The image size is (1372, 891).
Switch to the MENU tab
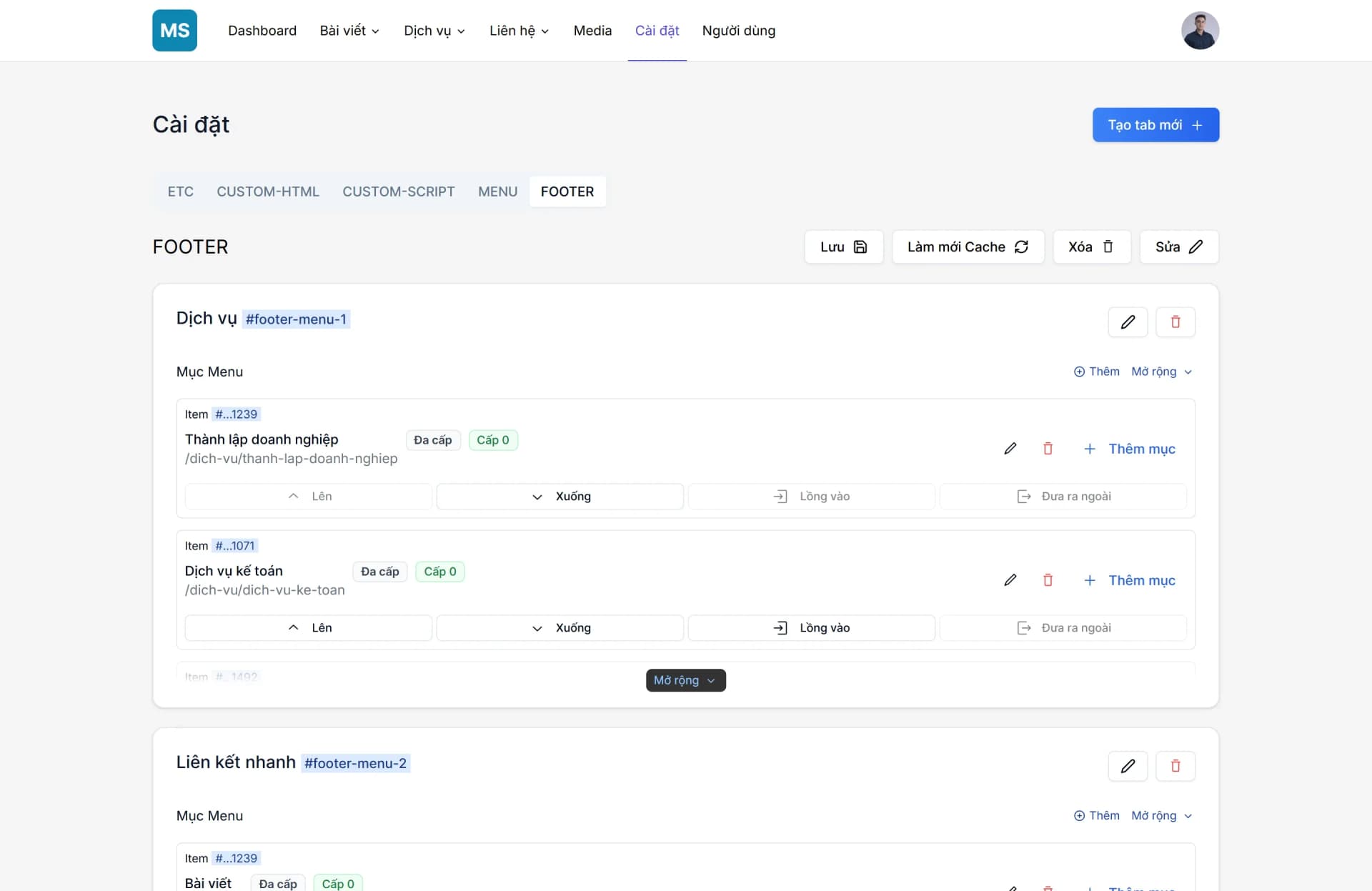[x=497, y=191]
